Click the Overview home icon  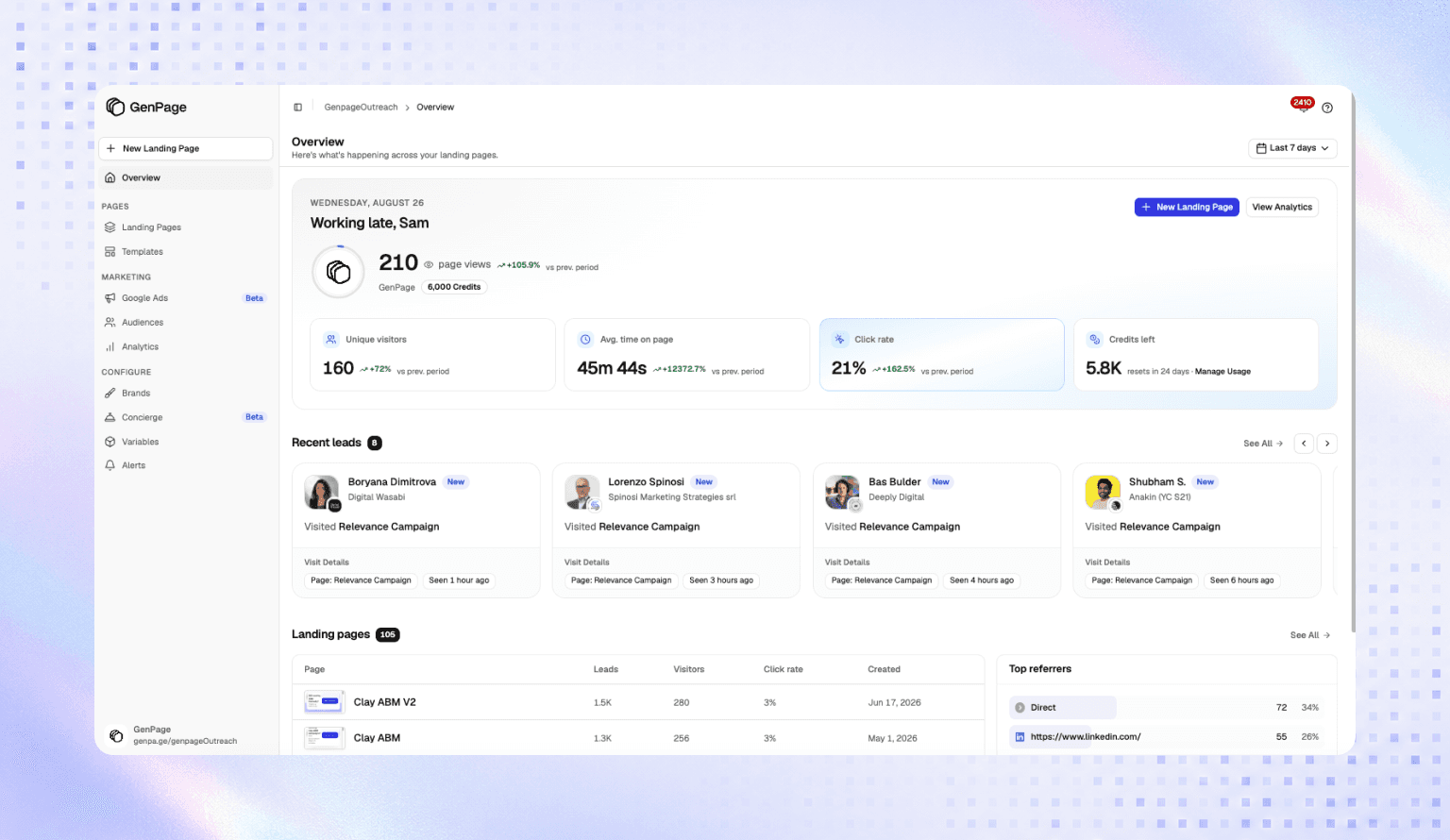coord(110,177)
